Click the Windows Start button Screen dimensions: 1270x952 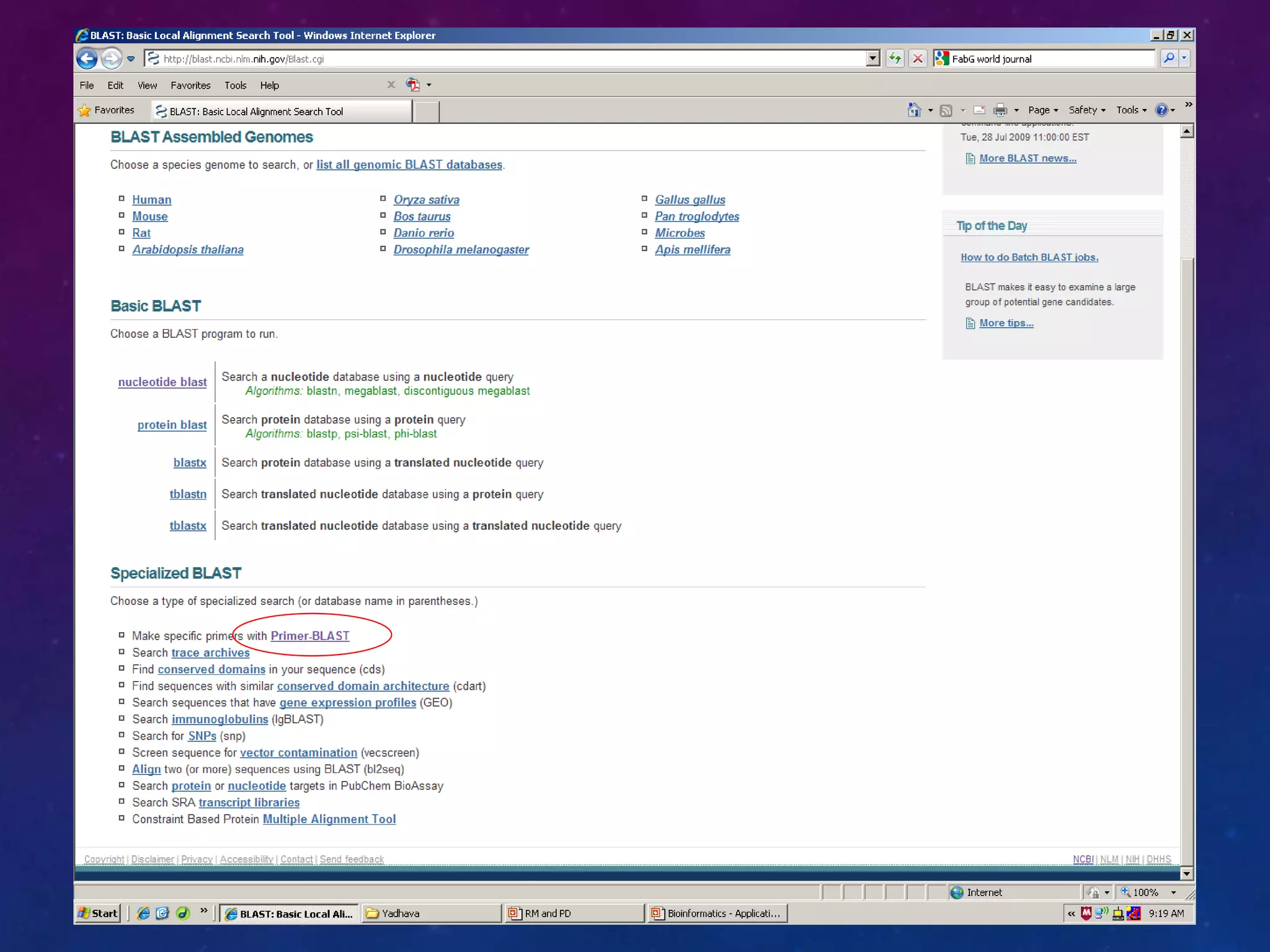pos(98,913)
